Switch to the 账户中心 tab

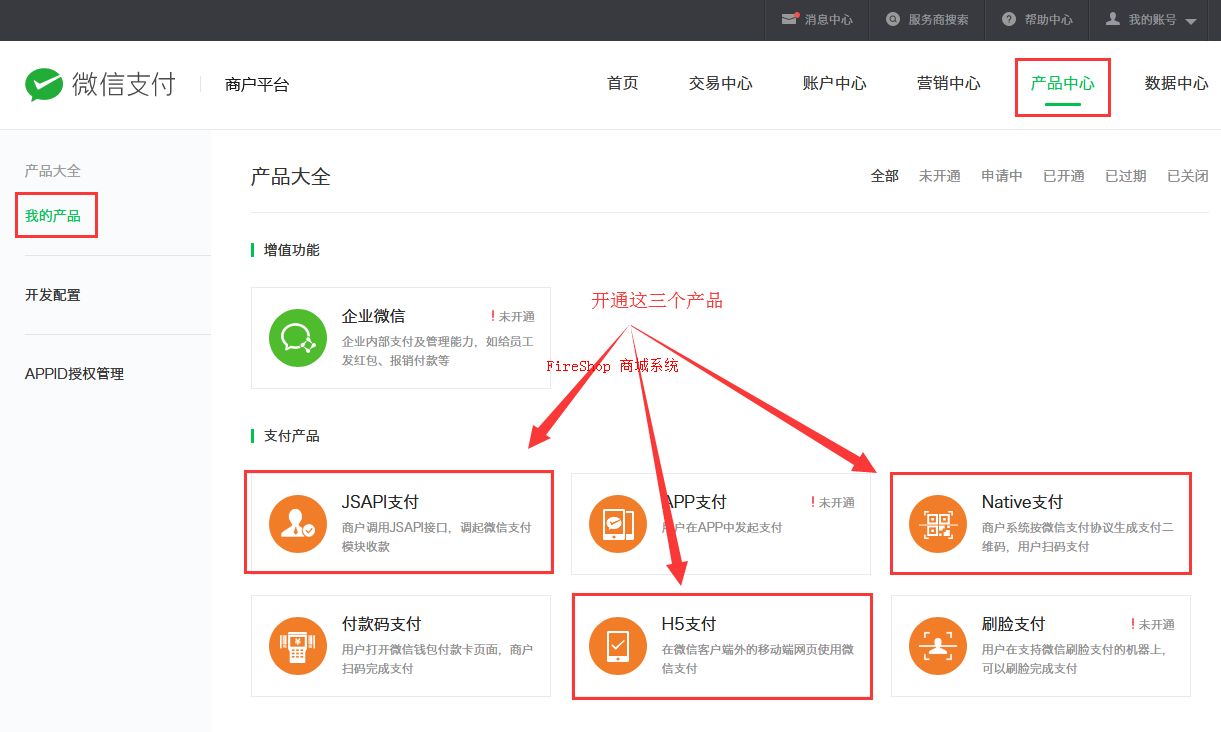[x=835, y=83]
